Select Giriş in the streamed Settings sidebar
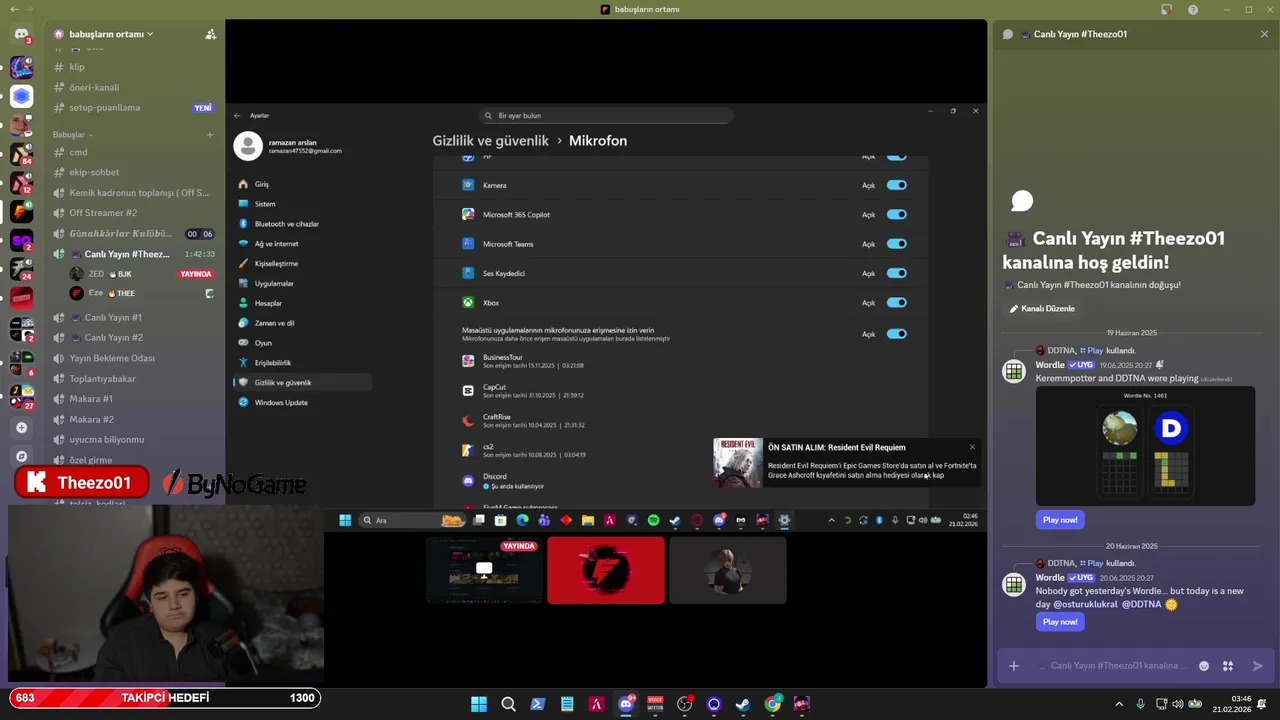Viewport: 1280px width, 720px height. click(302, 184)
